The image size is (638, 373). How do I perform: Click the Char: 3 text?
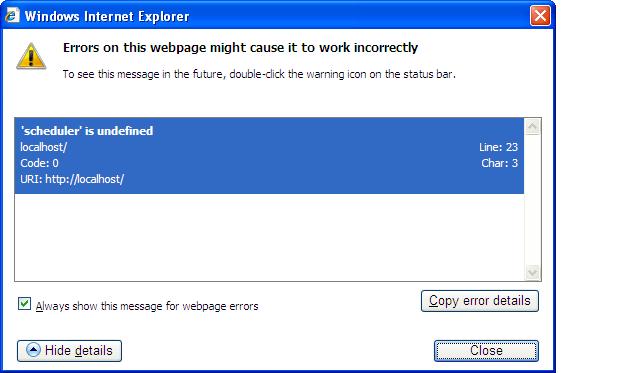tap(499, 163)
